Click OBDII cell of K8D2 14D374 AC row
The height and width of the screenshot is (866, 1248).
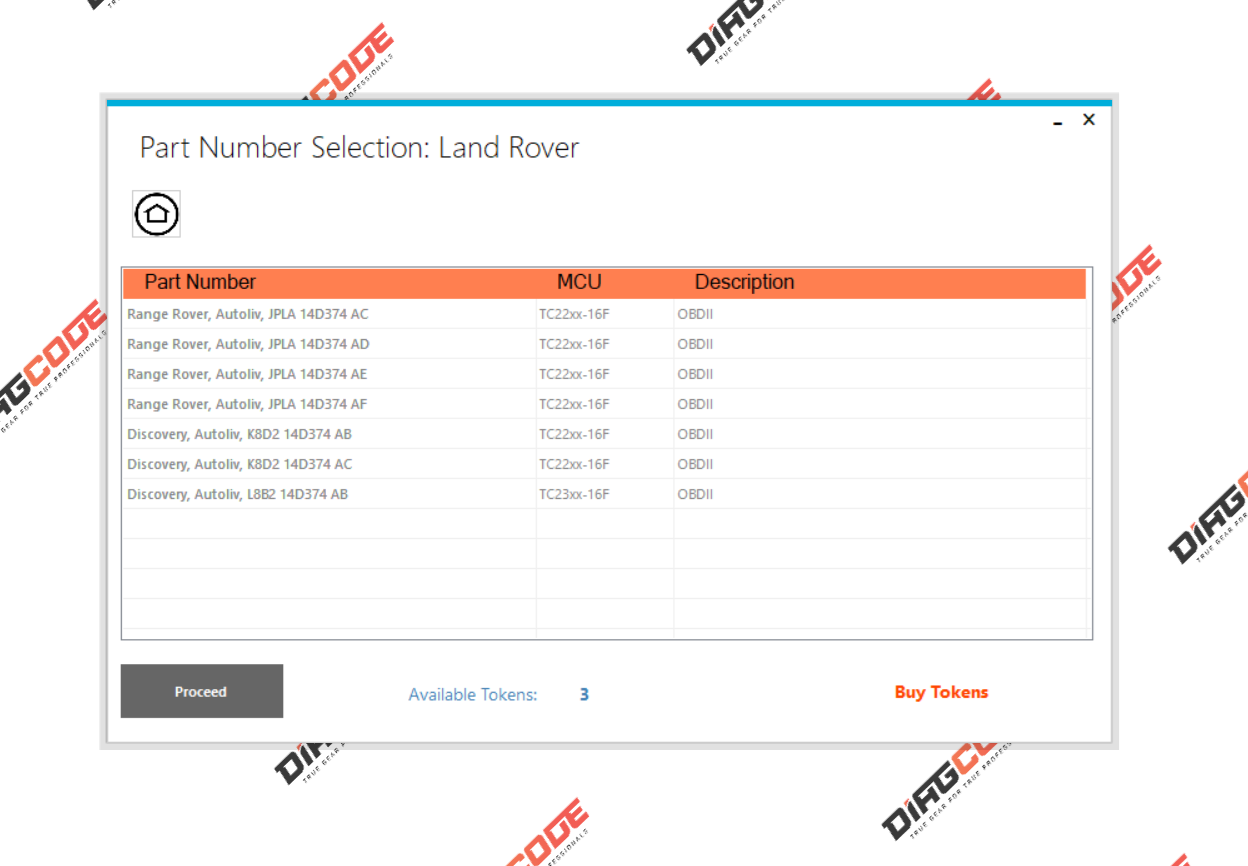(880, 464)
